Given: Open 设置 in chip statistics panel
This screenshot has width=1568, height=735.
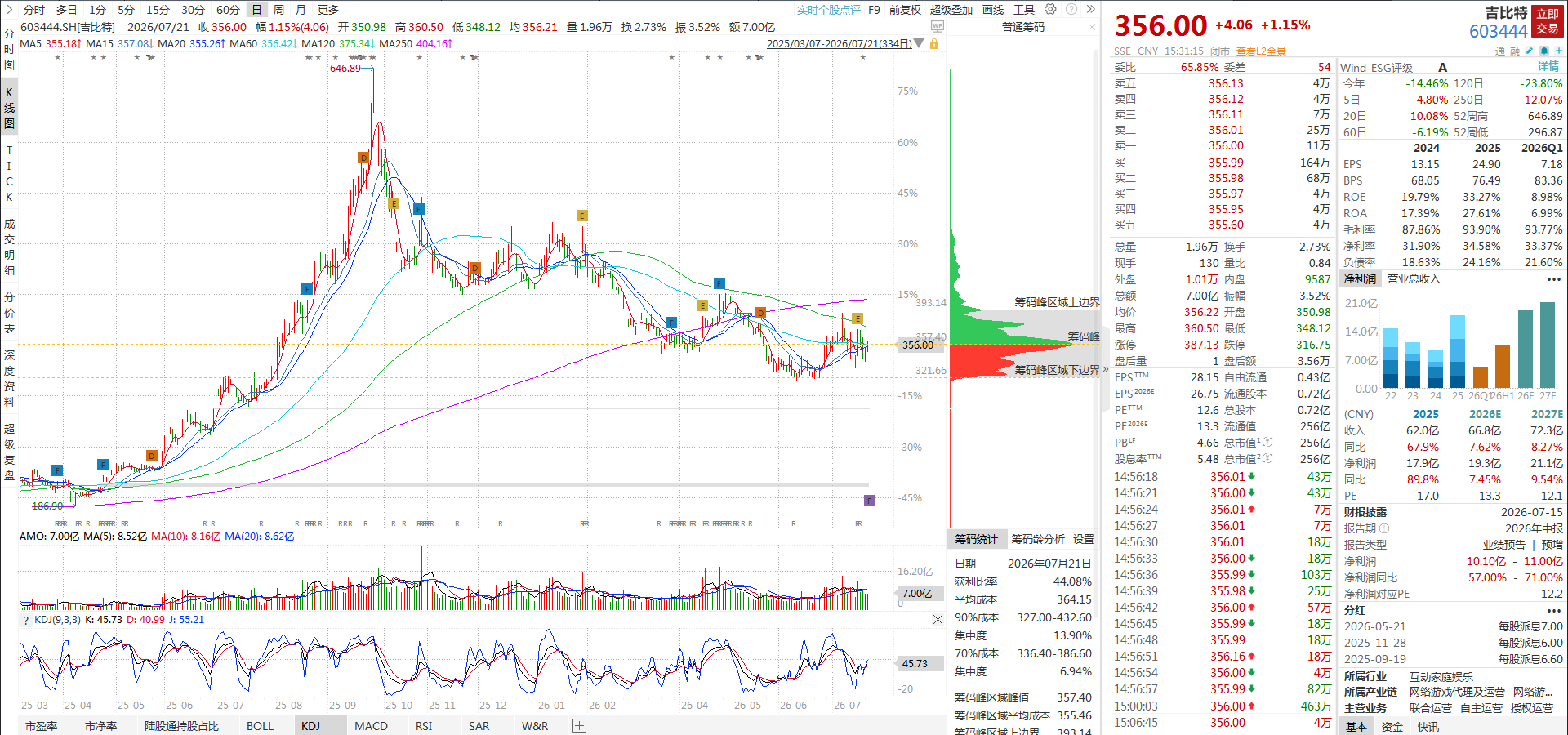Looking at the screenshot, I should [x=1084, y=539].
